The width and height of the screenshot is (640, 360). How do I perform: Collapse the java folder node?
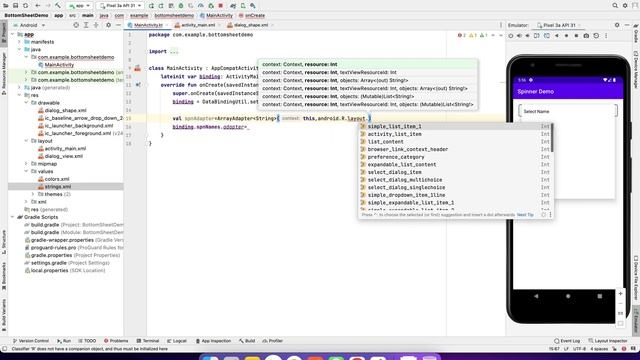(19, 49)
